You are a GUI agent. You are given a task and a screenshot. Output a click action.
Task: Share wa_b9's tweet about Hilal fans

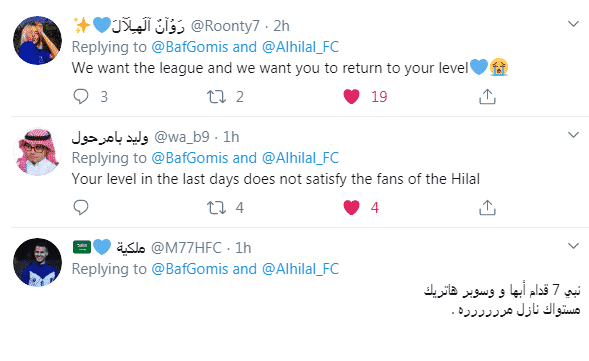[487, 207]
